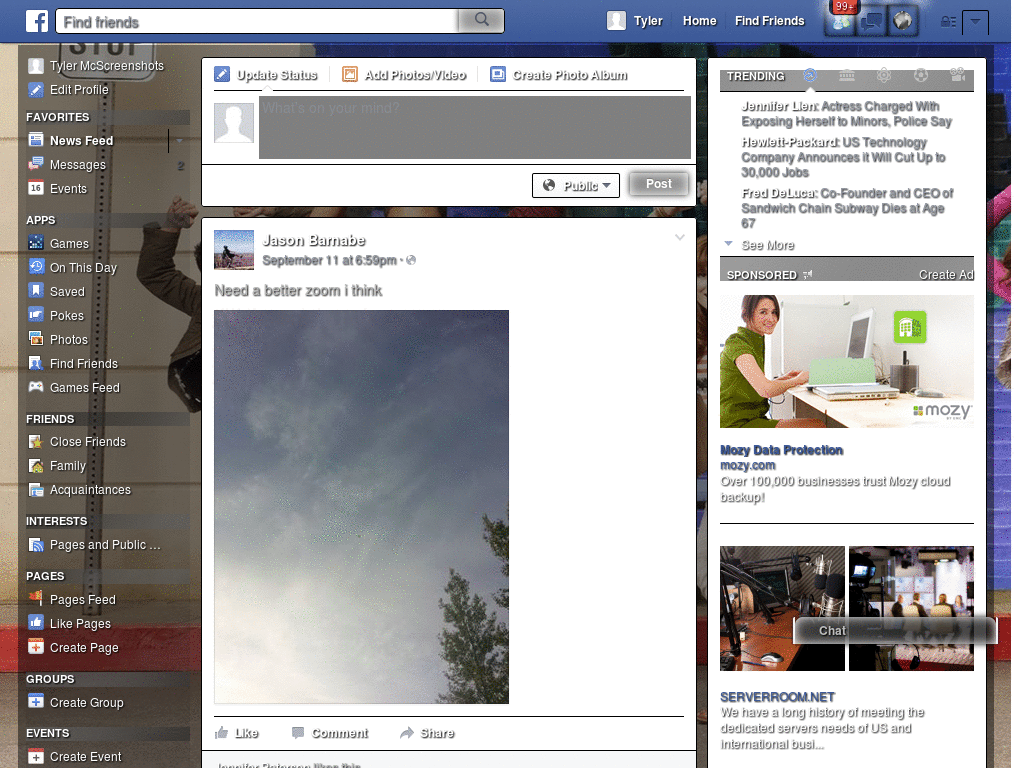
Task: Open the dropdown arrow on Jason's post
Action: click(680, 237)
